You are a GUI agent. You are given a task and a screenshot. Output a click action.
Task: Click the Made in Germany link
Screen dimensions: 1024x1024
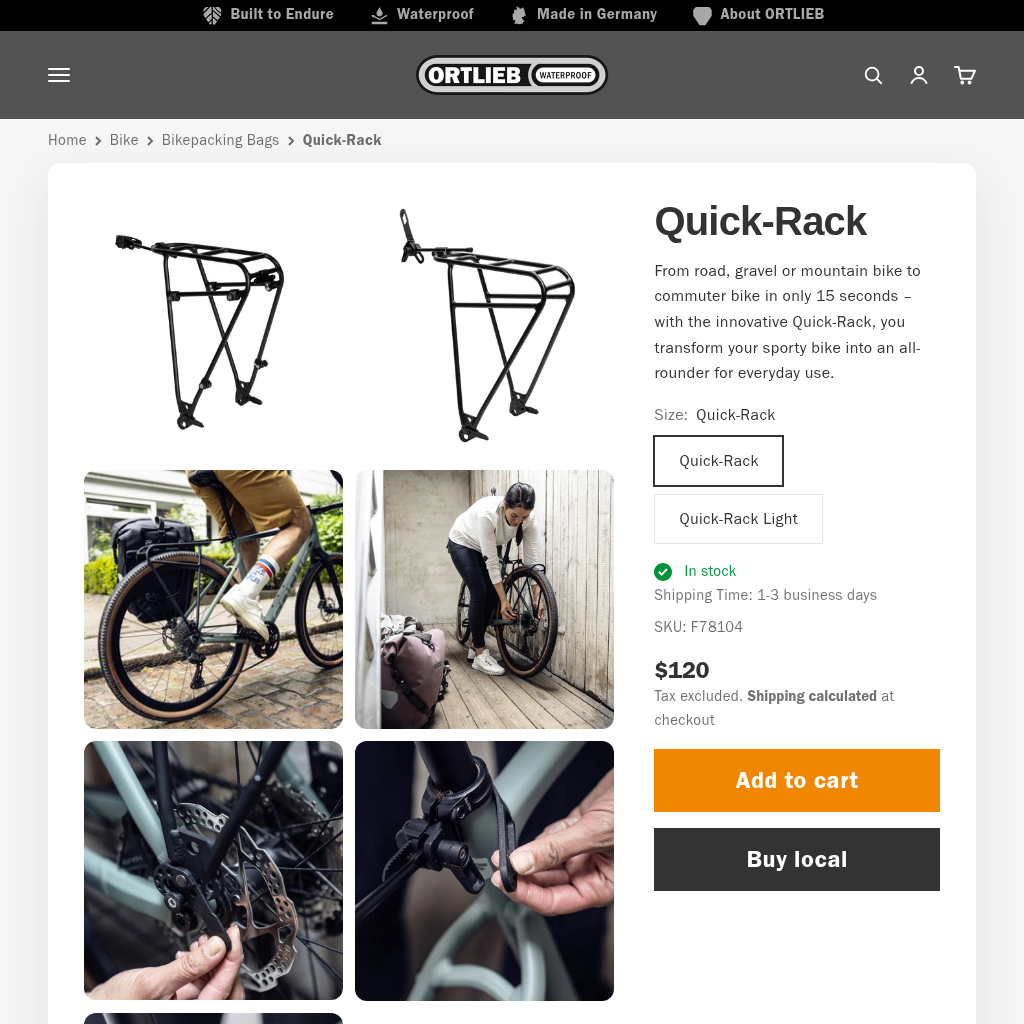coord(596,14)
